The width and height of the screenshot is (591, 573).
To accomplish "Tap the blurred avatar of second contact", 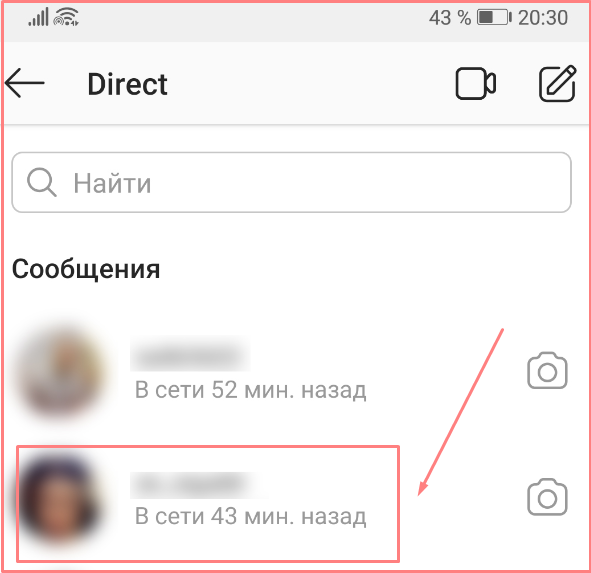I will 60,499.
